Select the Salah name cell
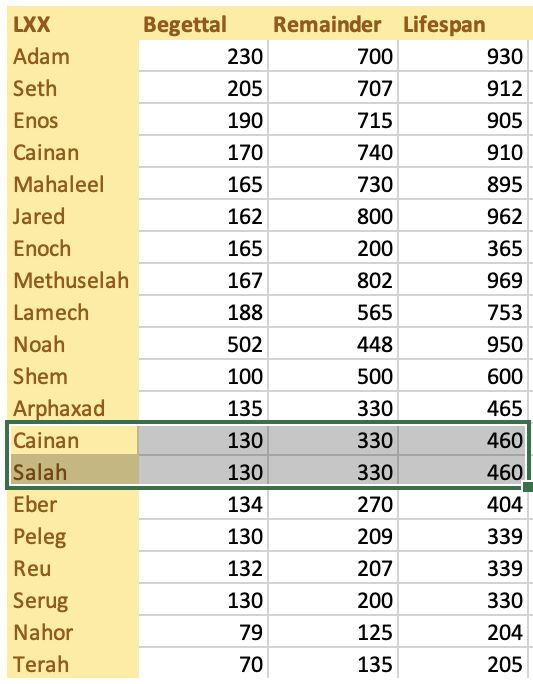The width and height of the screenshot is (533, 684). click(x=73, y=472)
